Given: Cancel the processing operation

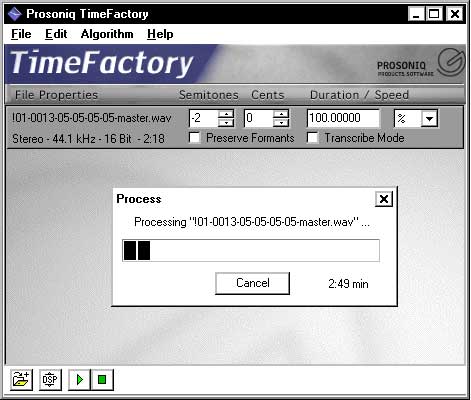Looking at the screenshot, I should click(x=252, y=283).
